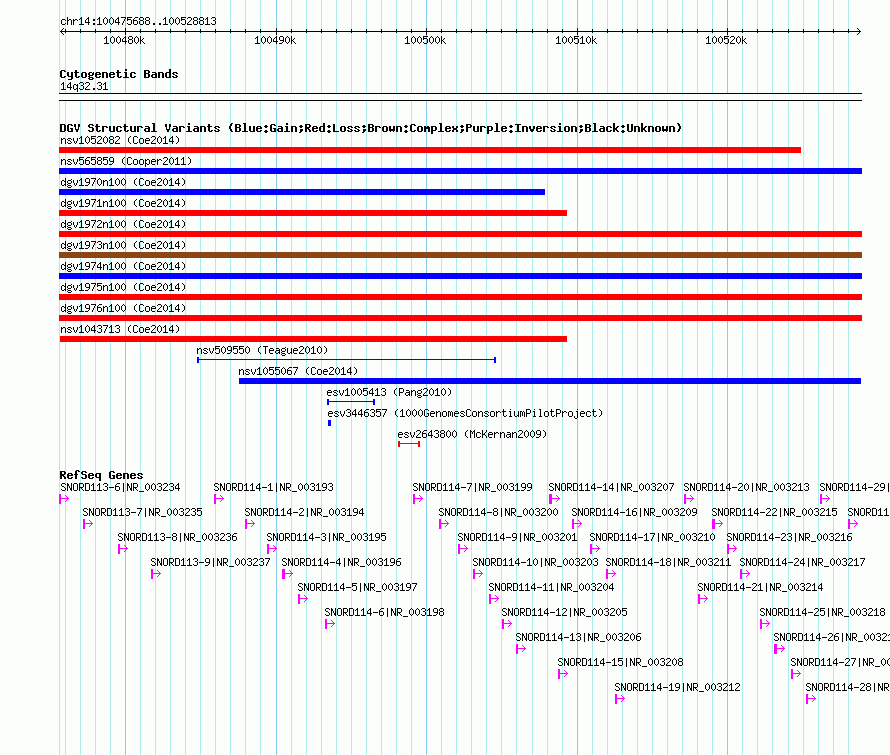Select the thin blue nsv509550 variant line
Image resolution: width=890 pixels, height=755 pixels.
point(347,360)
